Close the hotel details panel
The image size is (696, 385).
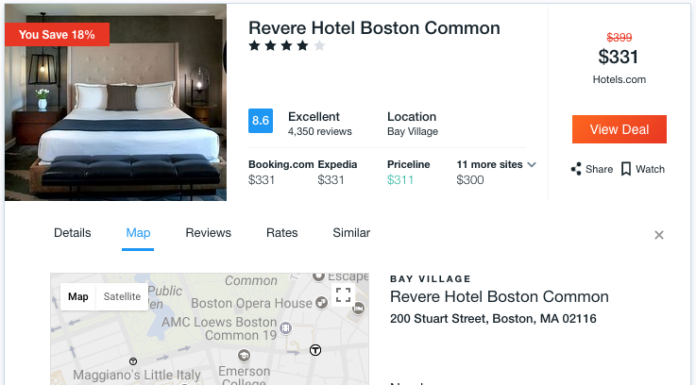click(659, 235)
